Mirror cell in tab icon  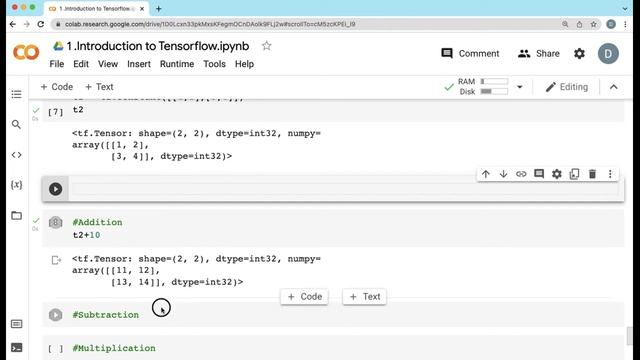tap(575, 174)
